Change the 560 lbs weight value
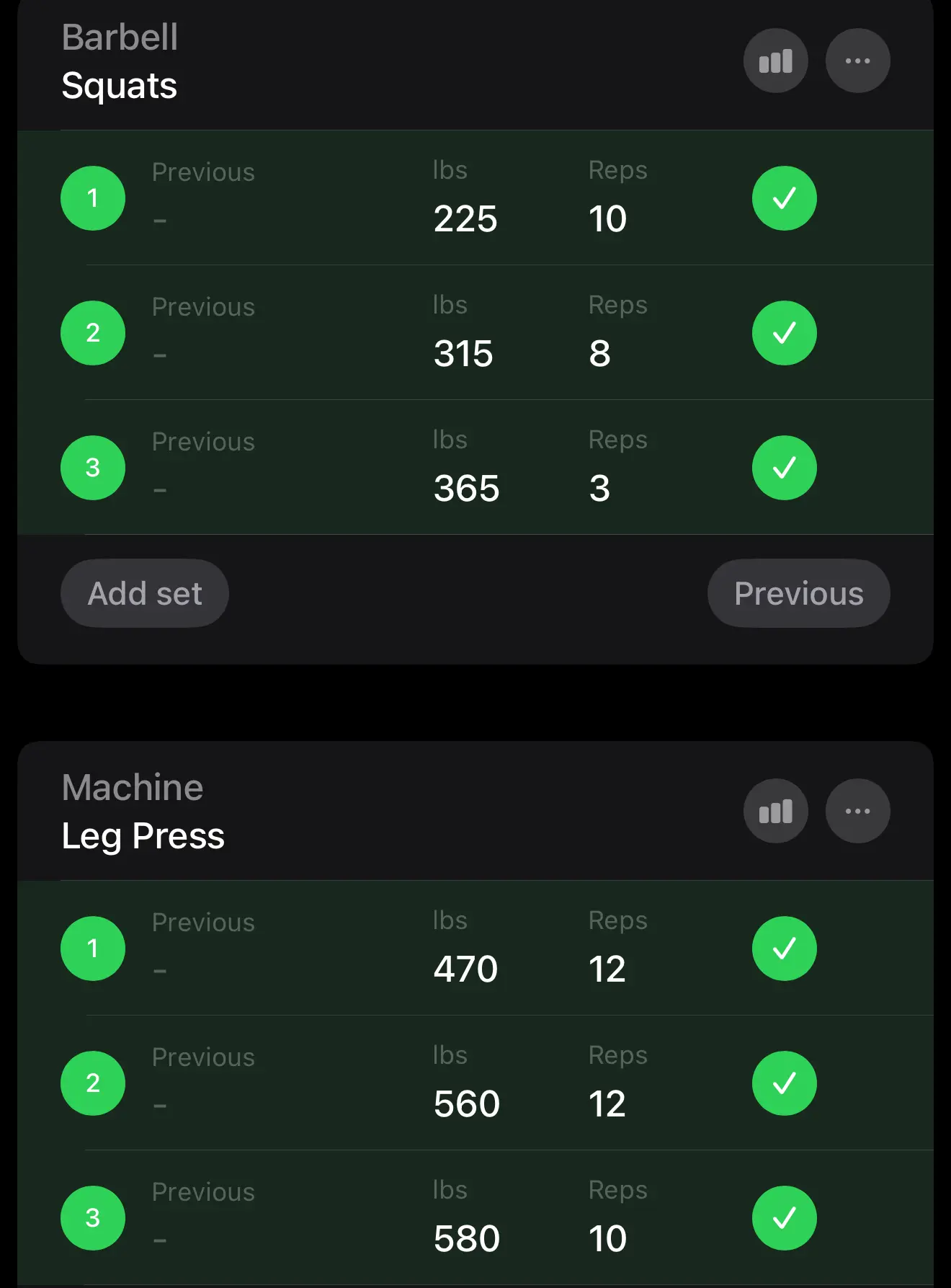The image size is (951, 1288). [x=467, y=1104]
